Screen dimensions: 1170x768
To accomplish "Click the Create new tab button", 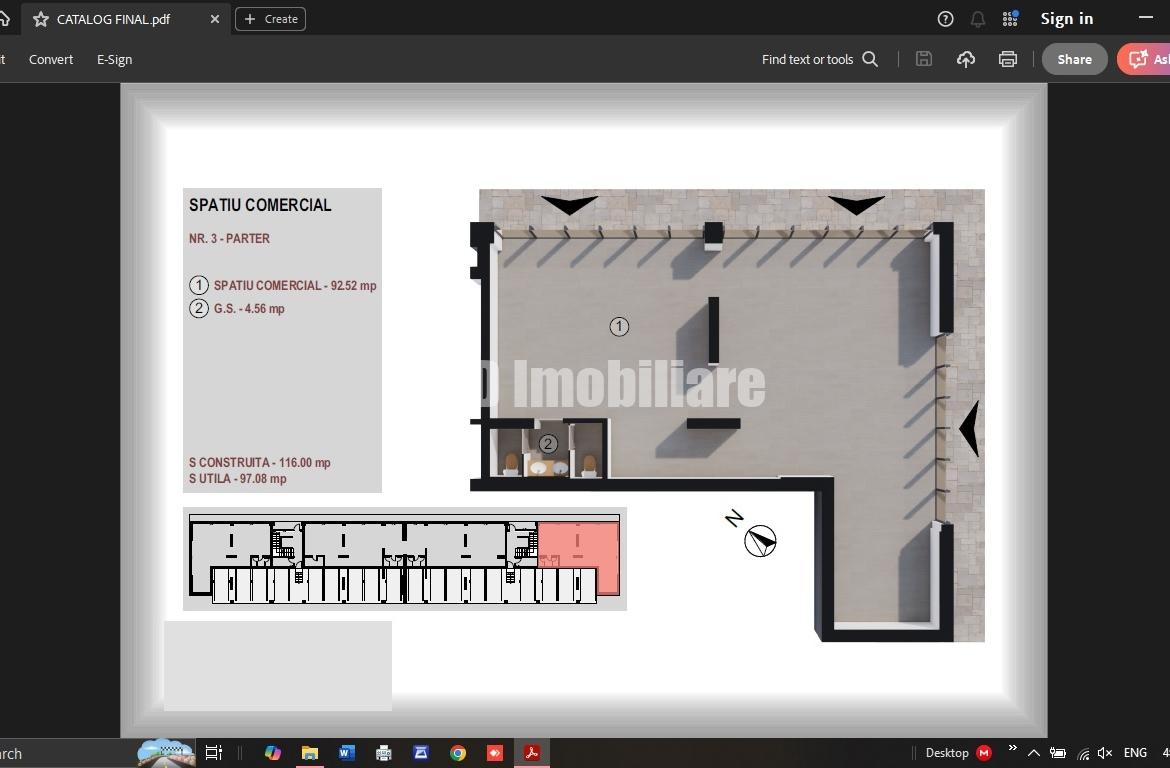I will pyautogui.click(x=271, y=19).
